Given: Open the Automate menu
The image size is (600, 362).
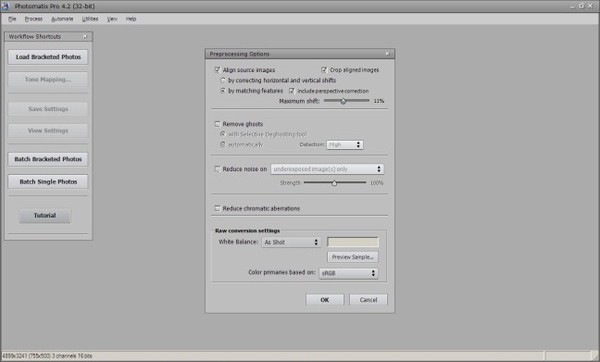Looking at the screenshot, I should (62, 19).
